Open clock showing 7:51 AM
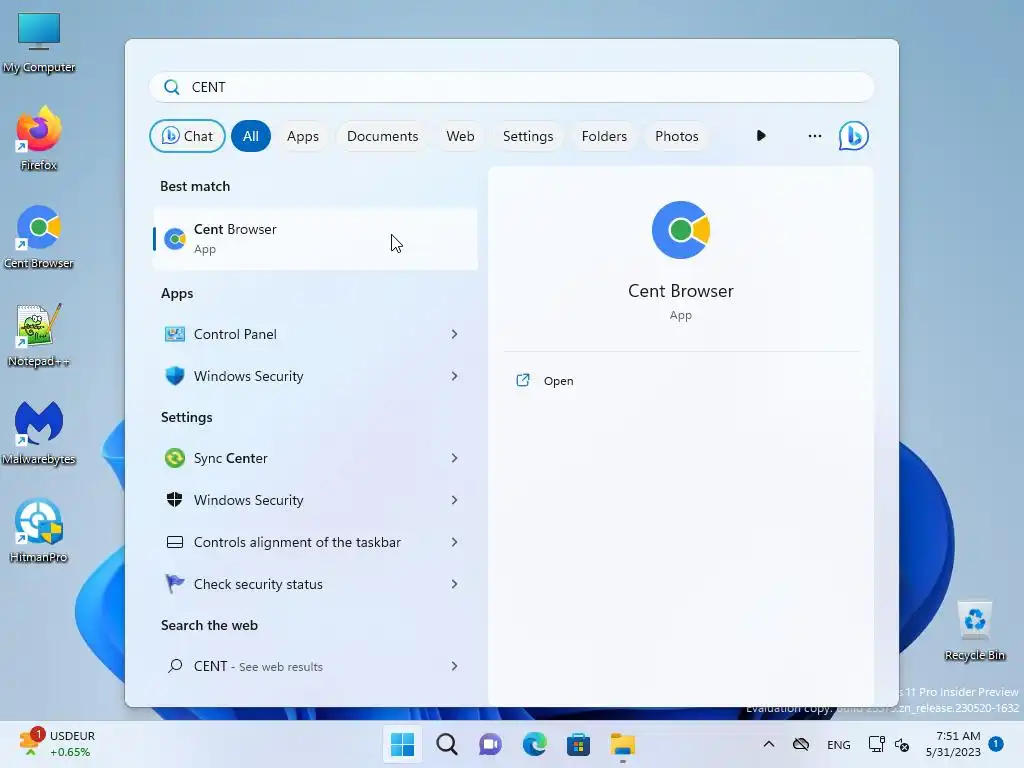The height and width of the screenshot is (768, 1024). [x=953, y=744]
